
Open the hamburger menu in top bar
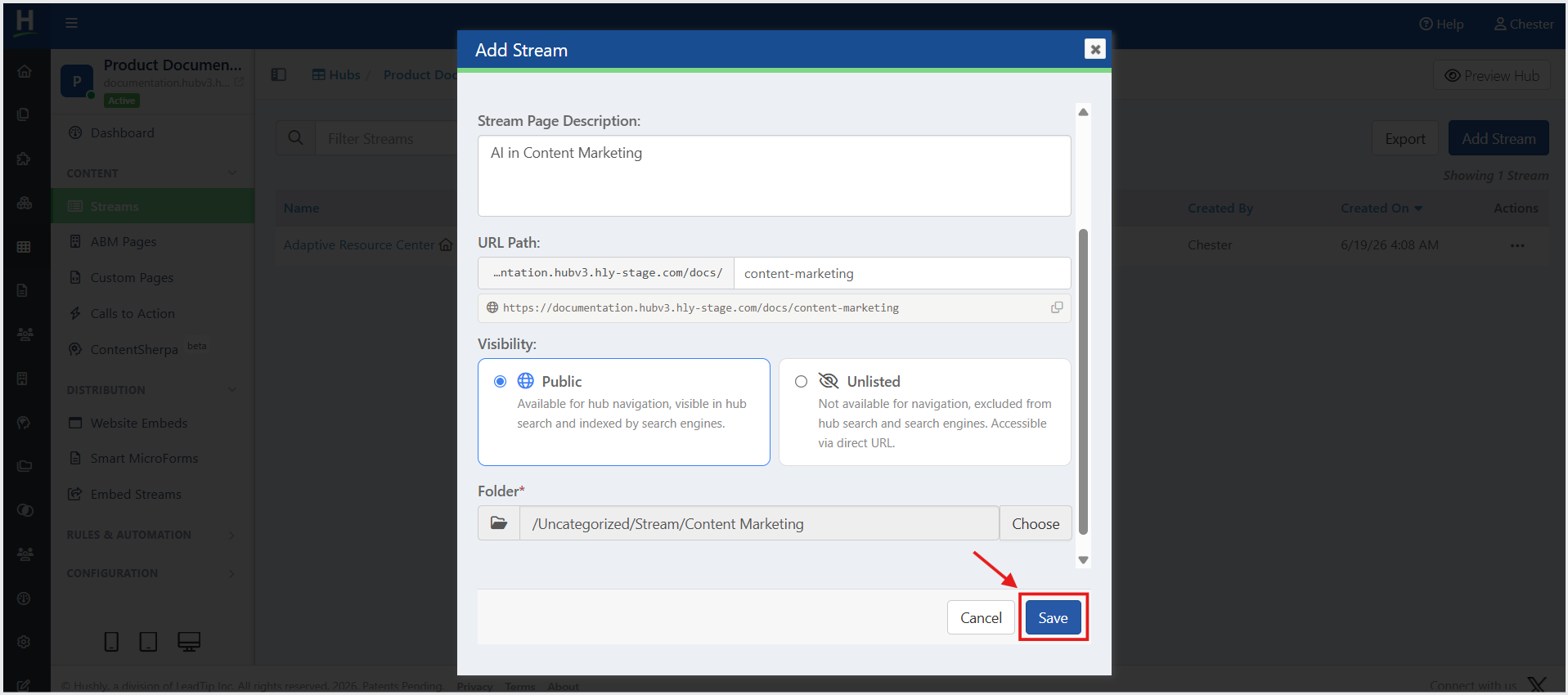(71, 23)
